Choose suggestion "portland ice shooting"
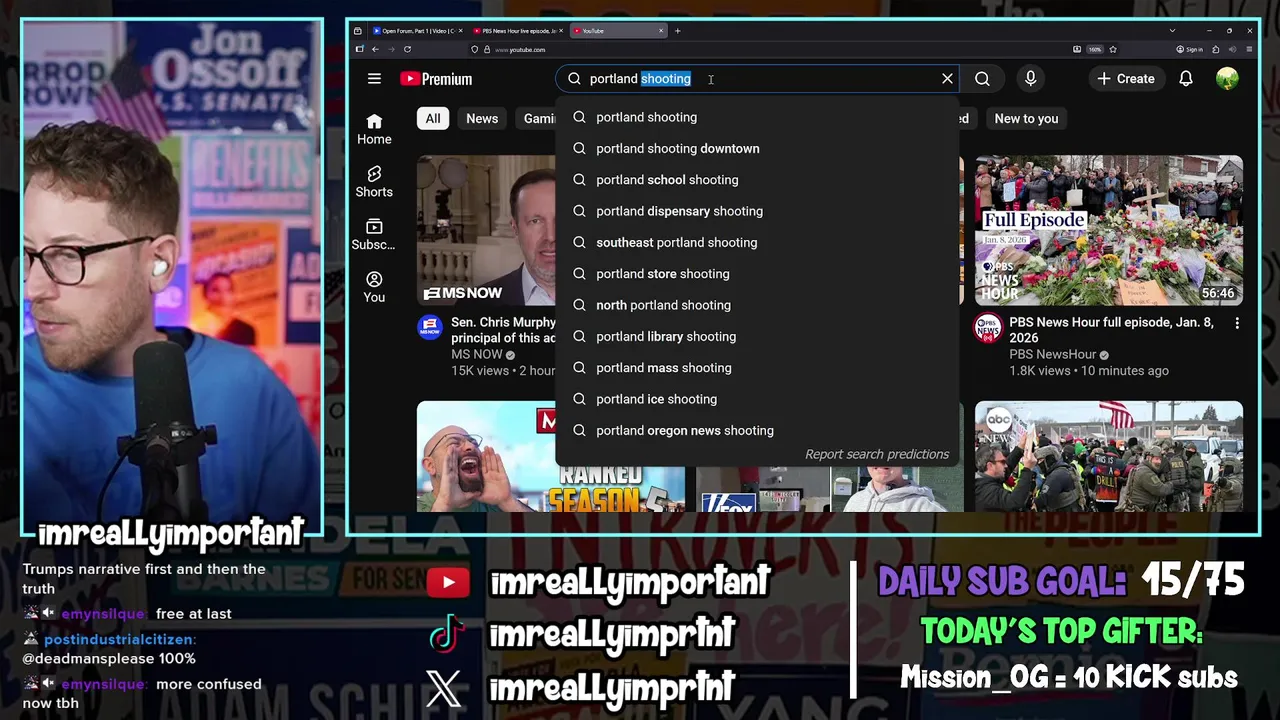Screen dimensions: 1280x720 tap(757, 399)
